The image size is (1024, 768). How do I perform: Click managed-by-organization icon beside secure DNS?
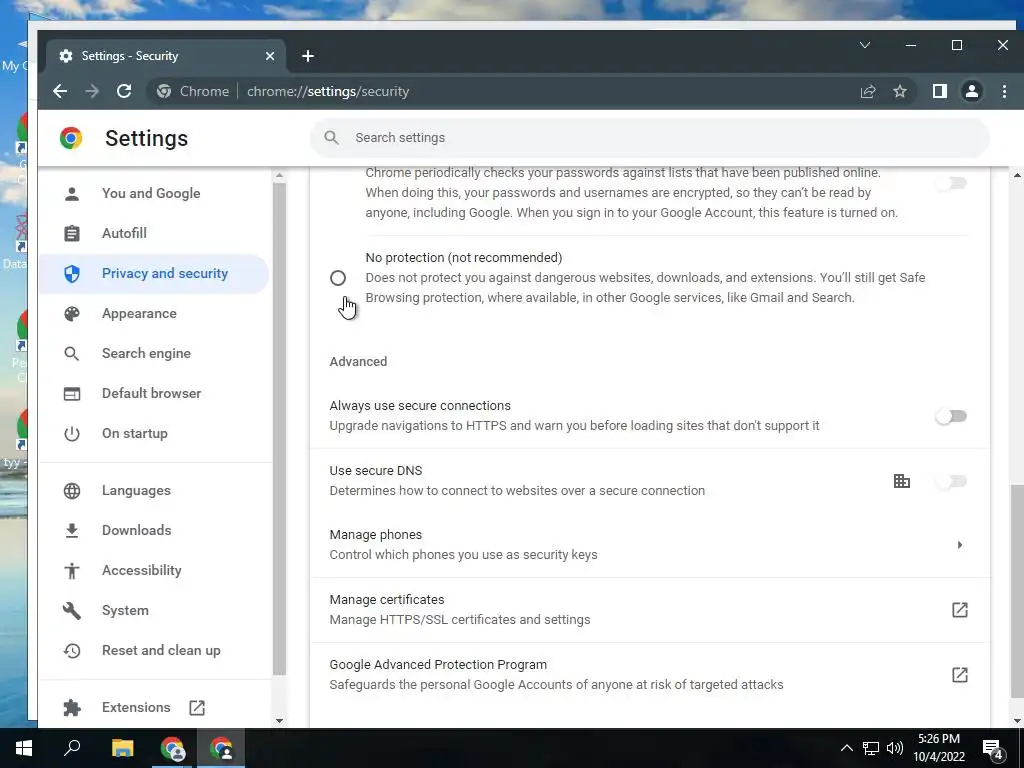[x=902, y=481]
